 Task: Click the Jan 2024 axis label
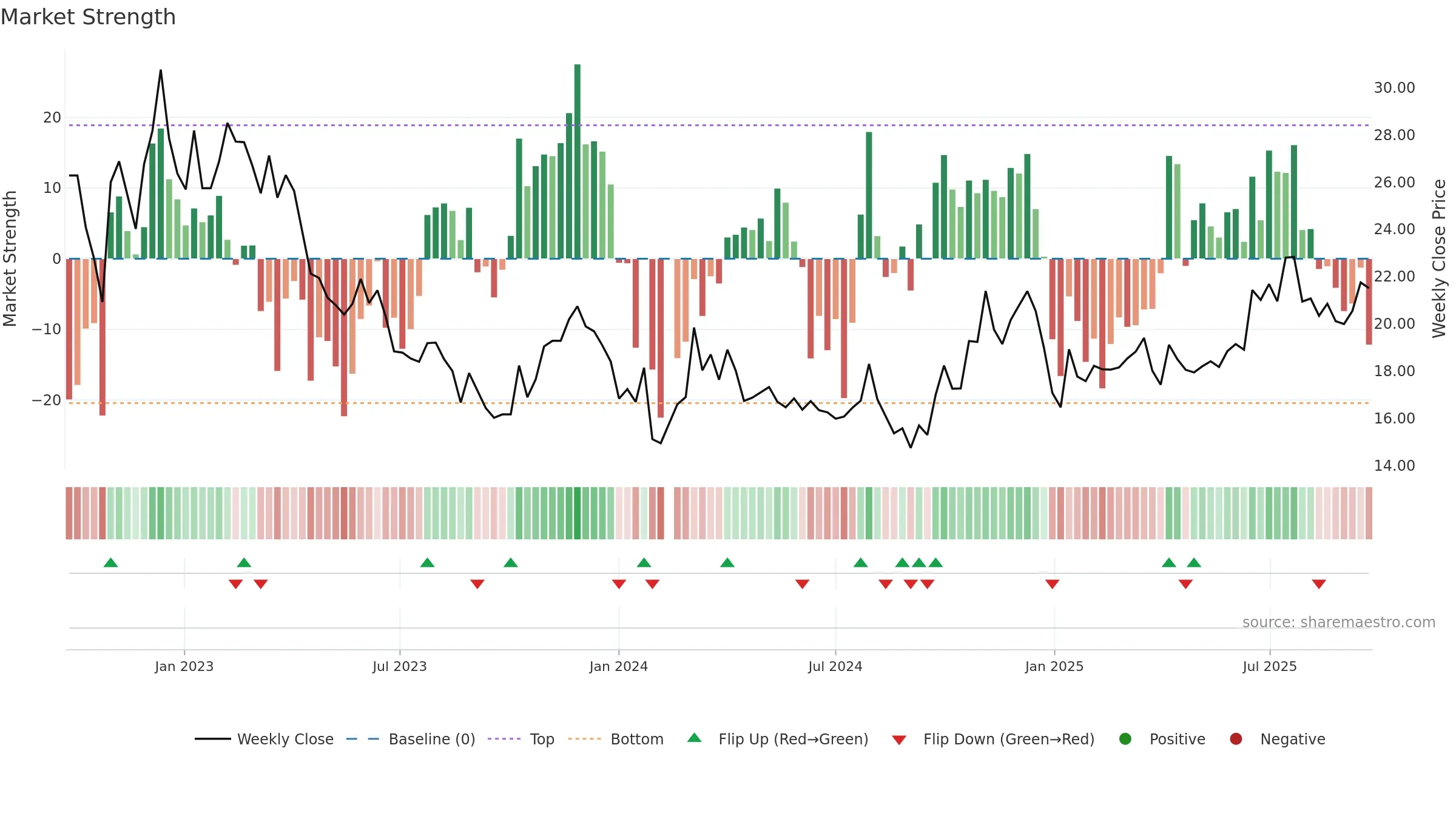click(x=619, y=667)
